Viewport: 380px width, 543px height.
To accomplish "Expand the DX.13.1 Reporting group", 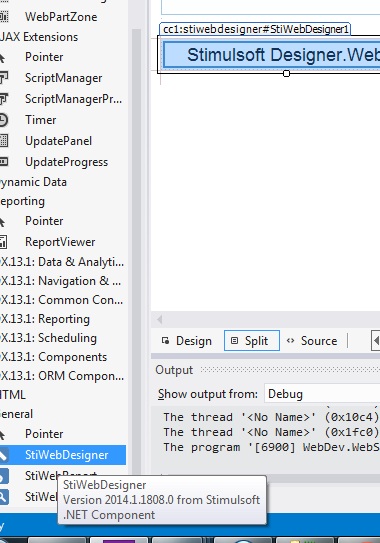I will tap(63, 319).
